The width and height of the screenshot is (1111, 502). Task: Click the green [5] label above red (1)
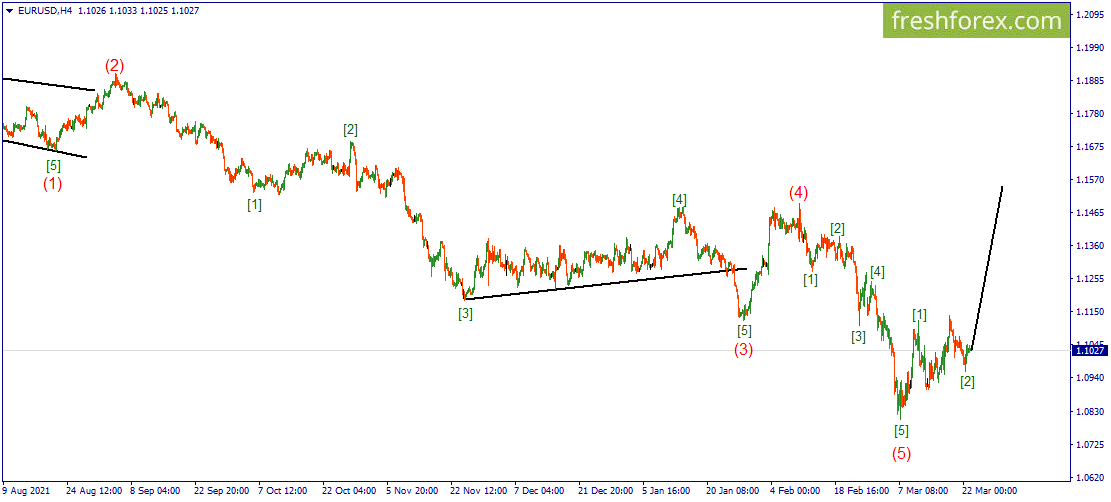click(x=53, y=166)
